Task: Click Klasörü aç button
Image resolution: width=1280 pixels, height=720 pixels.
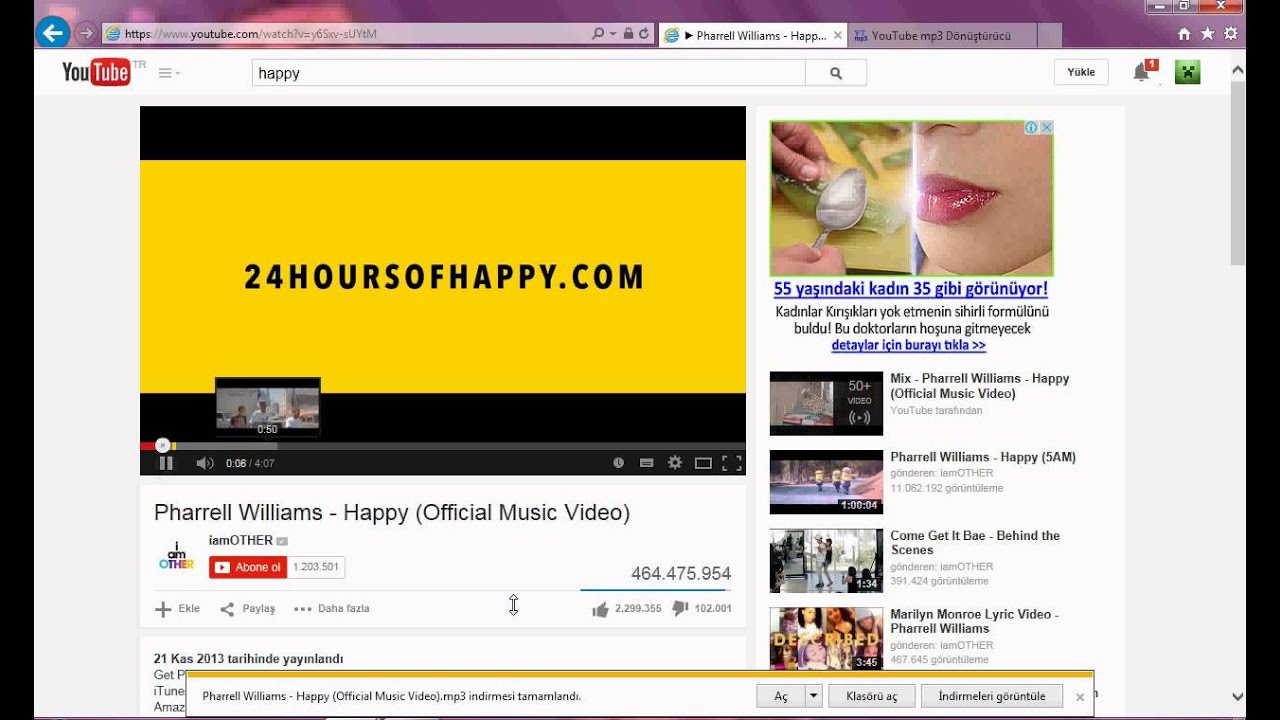Action: 871,696
